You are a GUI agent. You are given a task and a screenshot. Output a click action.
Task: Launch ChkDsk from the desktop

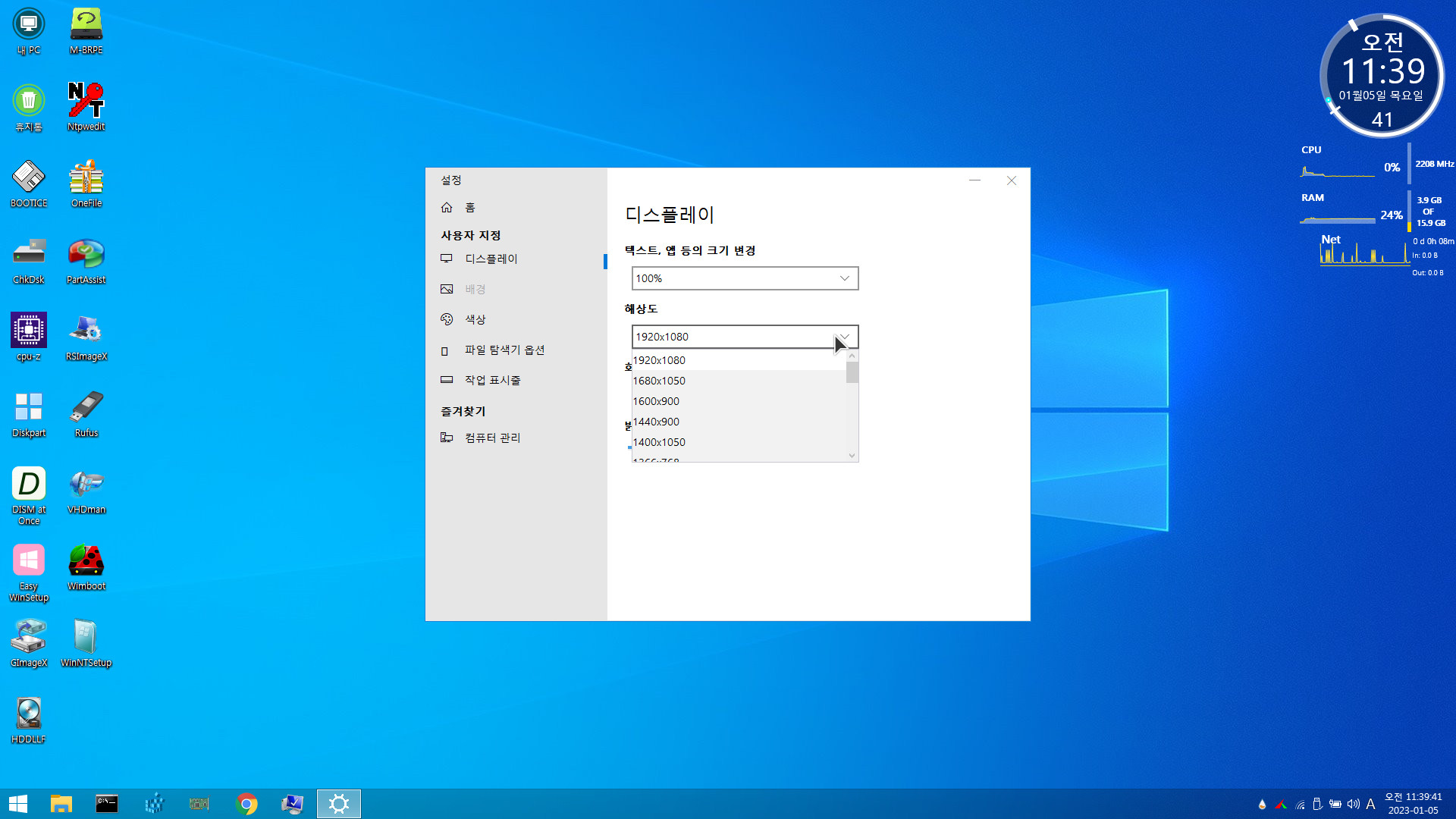click(x=29, y=261)
